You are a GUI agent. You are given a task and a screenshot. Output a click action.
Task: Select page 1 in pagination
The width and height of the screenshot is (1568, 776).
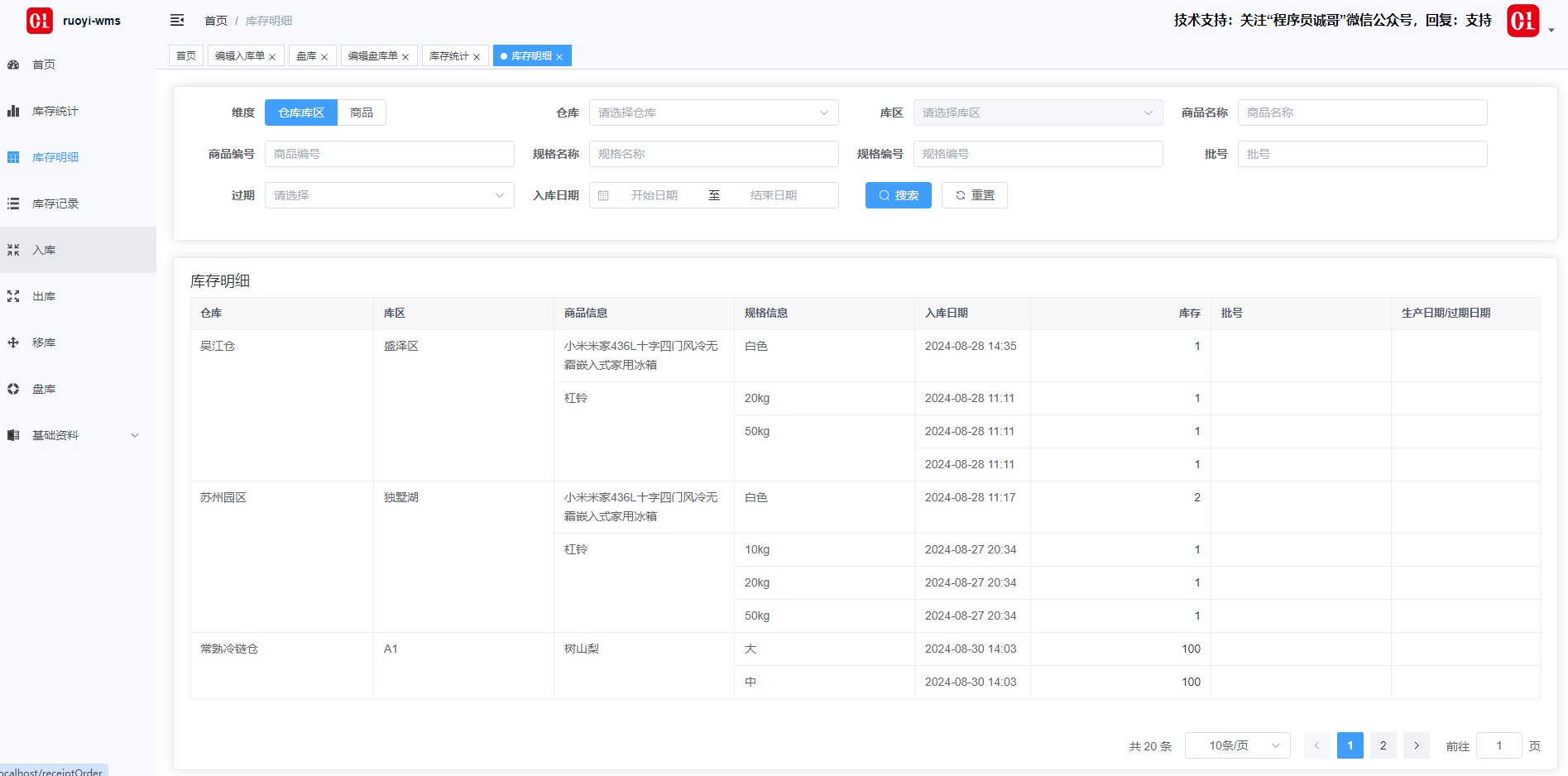tap(1350, 745)
